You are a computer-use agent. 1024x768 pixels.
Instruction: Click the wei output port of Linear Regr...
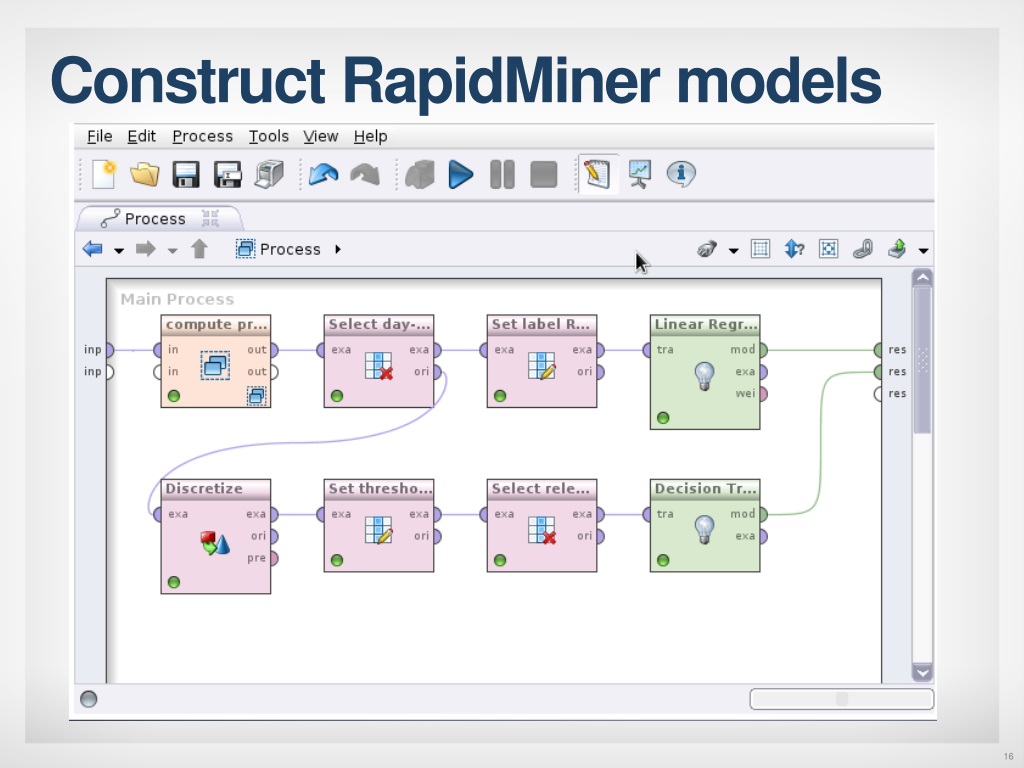762,394
